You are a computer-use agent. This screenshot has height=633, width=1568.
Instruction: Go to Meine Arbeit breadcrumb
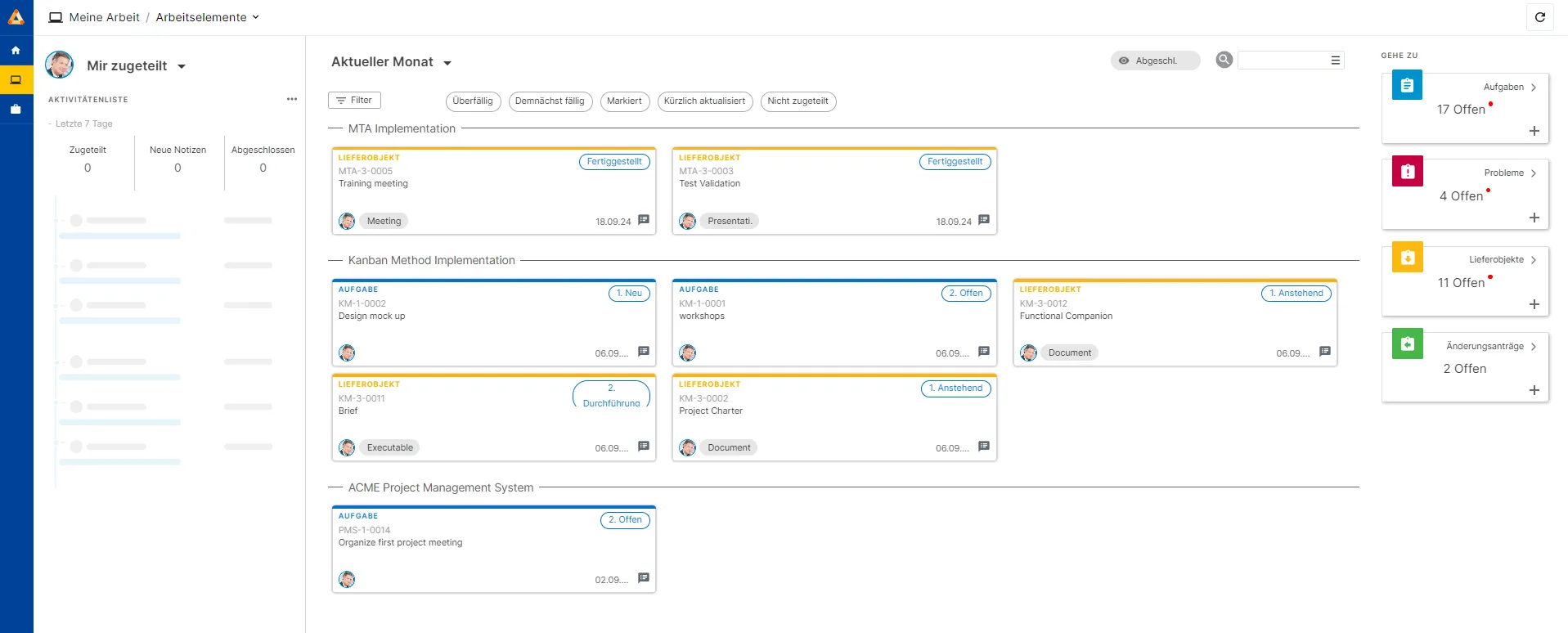(x=104, y=17)
